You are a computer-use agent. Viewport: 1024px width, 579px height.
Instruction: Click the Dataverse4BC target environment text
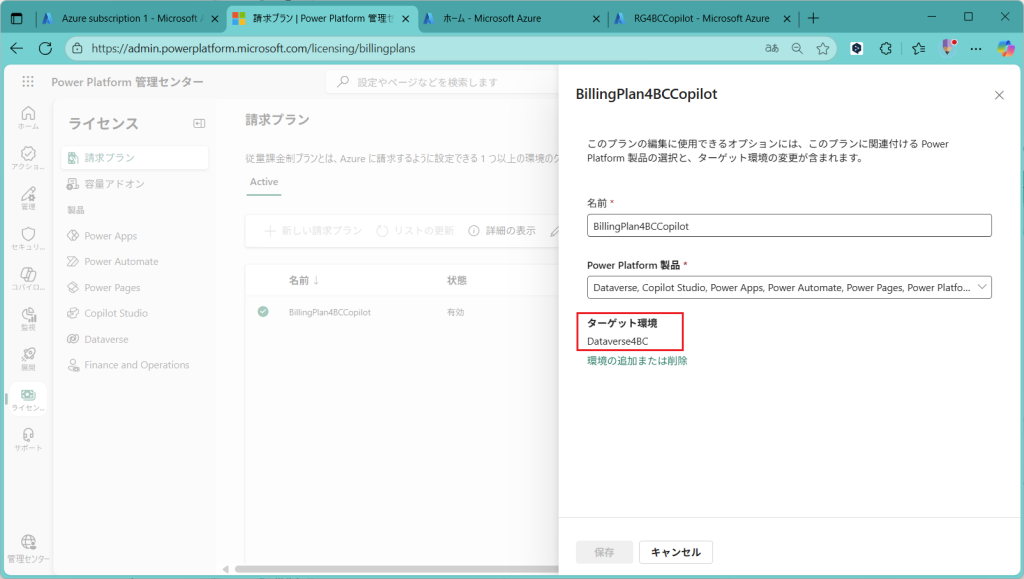tap(617, 341)
